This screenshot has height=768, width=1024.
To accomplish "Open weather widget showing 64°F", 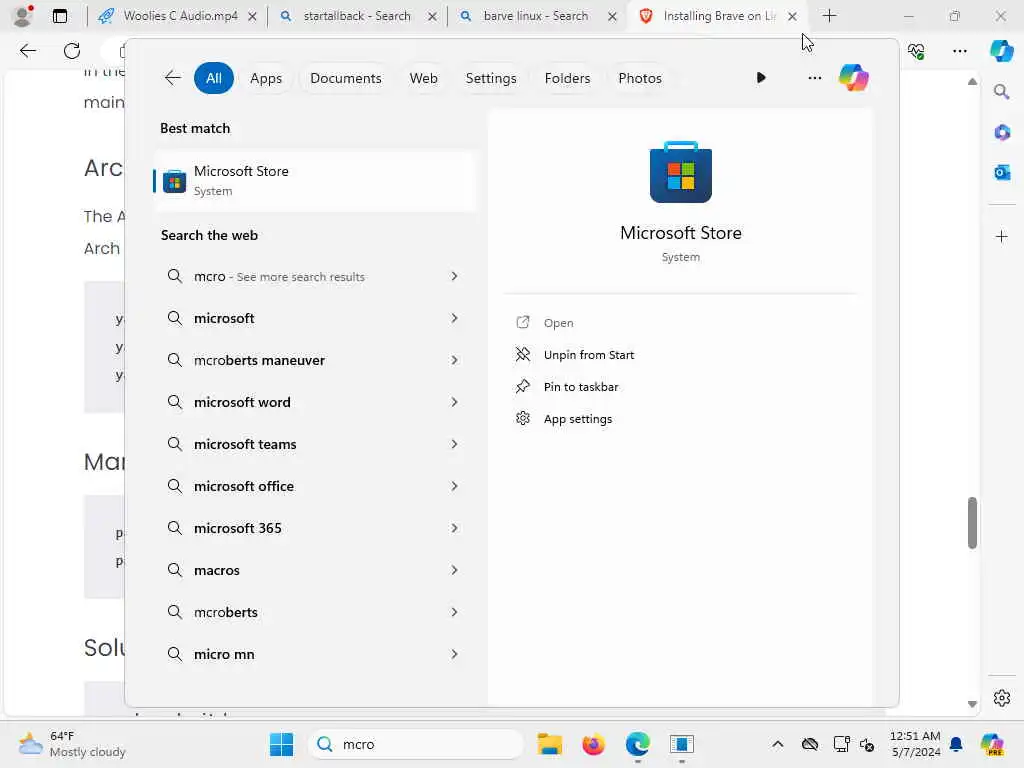I will 72,744.
